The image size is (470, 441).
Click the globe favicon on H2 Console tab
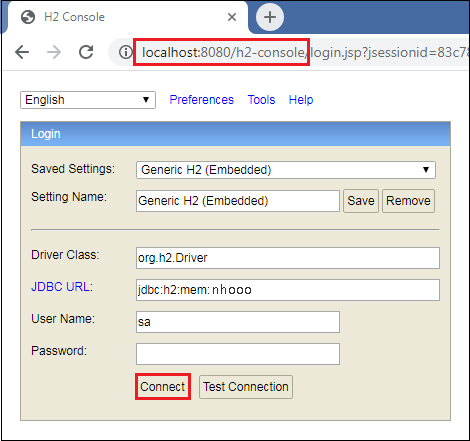point(28,17)
